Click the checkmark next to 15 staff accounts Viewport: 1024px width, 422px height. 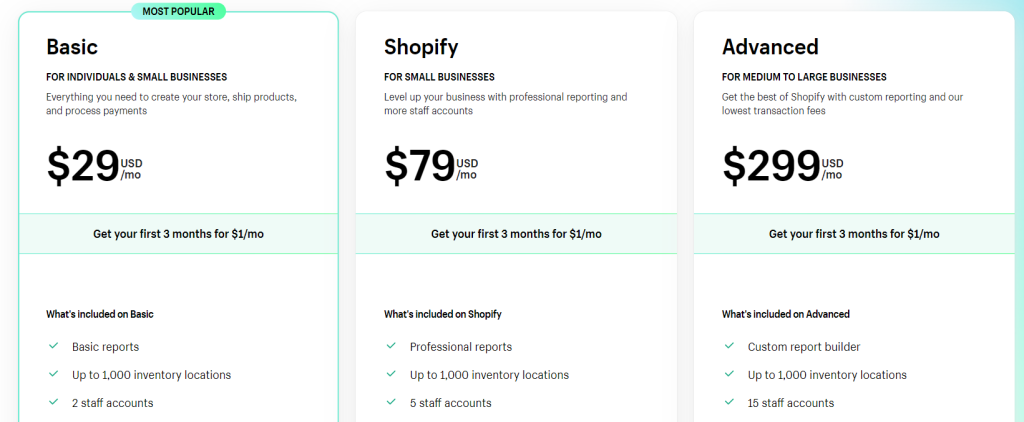tap(729, 402)
